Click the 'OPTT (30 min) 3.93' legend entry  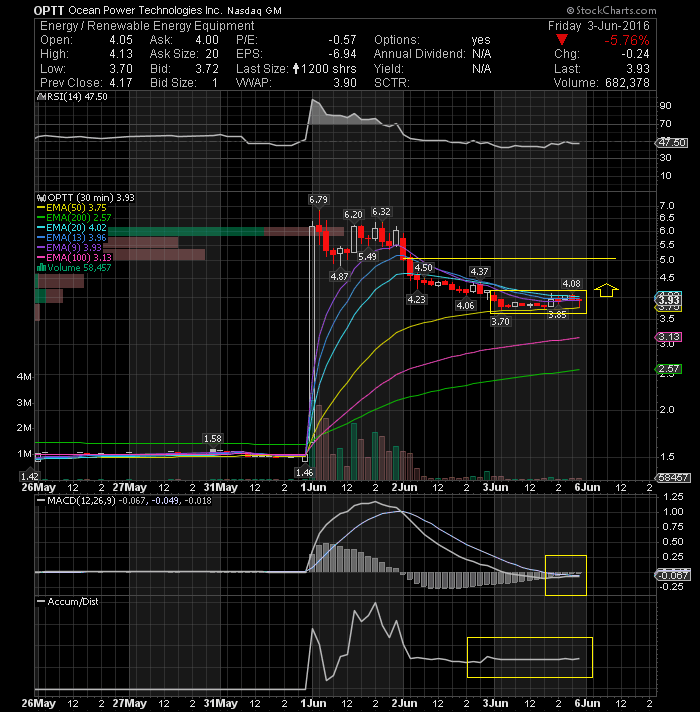[x=91, y=198]
